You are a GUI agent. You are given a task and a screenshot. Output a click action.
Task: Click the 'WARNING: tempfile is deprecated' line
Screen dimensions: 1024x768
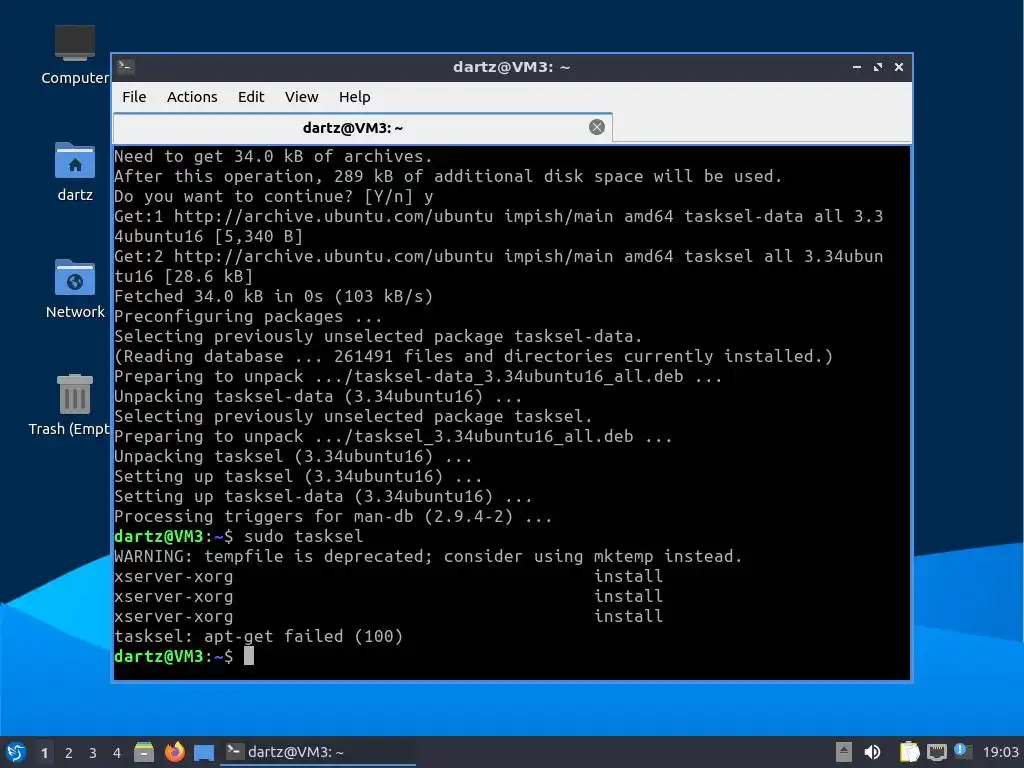[x=428, y=556]
